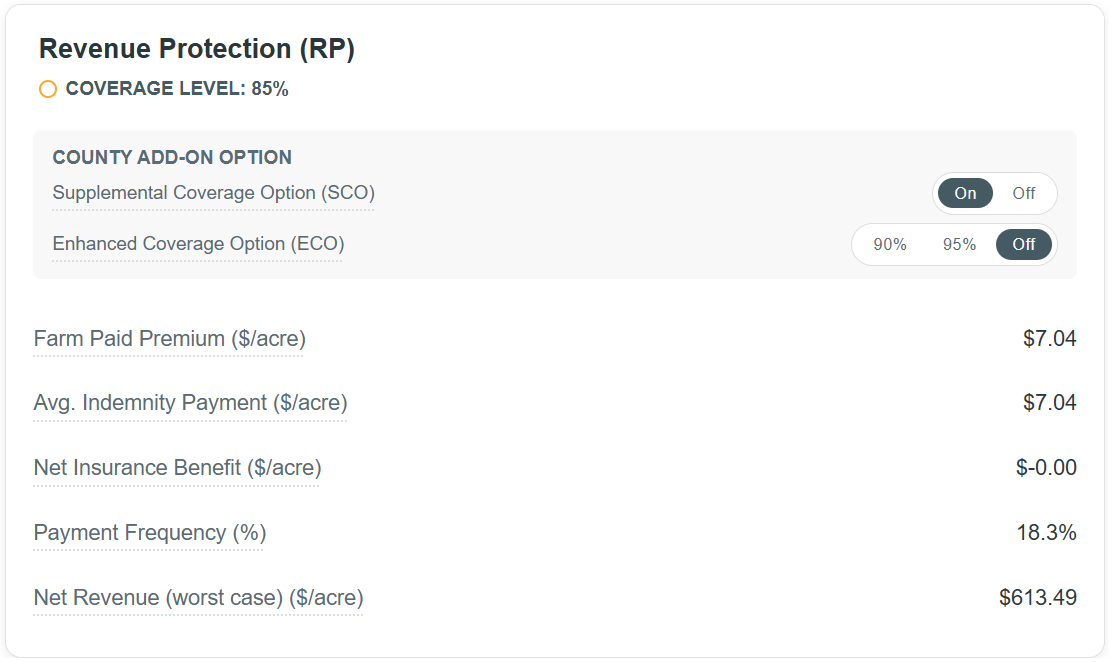Turn Enhanced Coverage Option Off
This screenshot has width=1109, height=662.
point(1023,244)
